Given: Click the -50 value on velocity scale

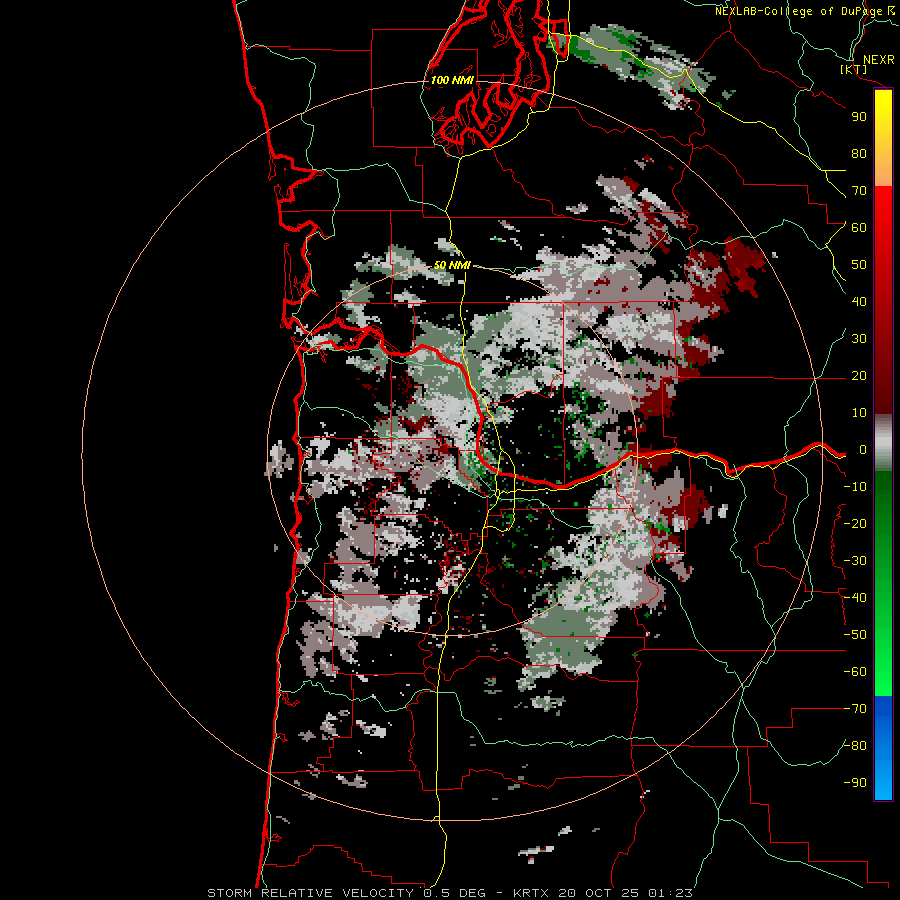Looking at the screenshot, I should [855, 635].
